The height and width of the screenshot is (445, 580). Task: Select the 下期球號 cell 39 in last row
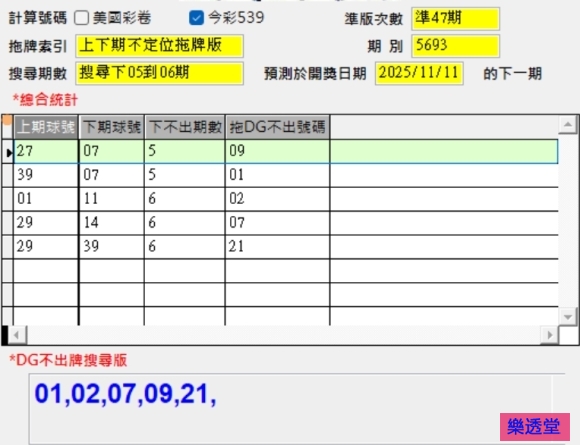click(111, 247)
